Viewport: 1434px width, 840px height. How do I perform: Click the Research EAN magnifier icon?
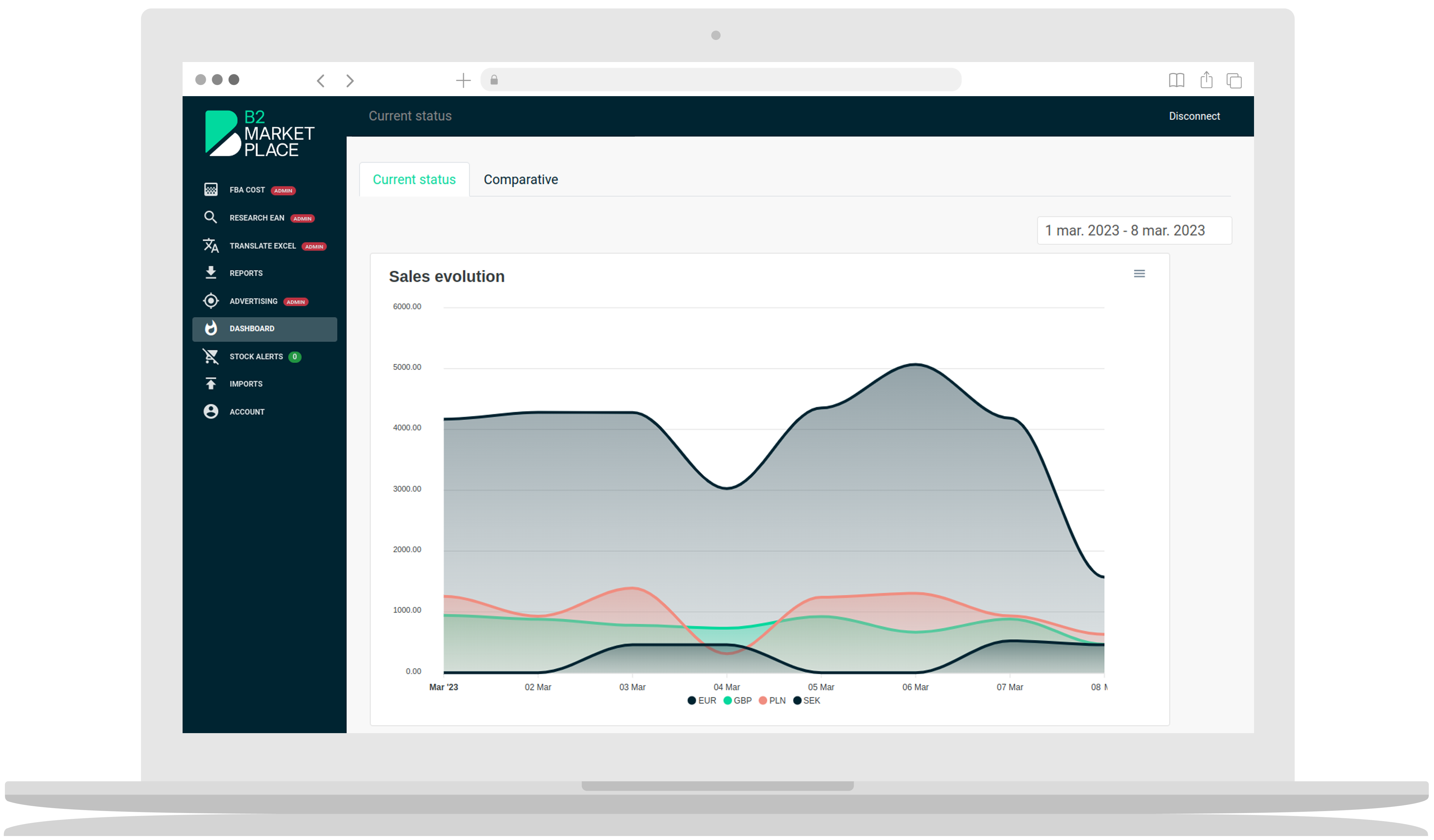pyautogui.click(x=211, y=217)
